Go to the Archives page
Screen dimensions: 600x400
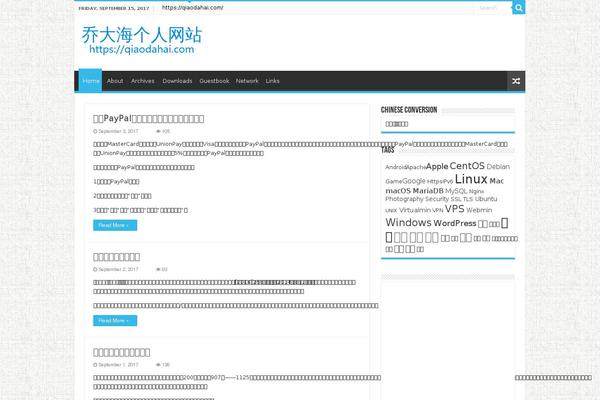143,81
